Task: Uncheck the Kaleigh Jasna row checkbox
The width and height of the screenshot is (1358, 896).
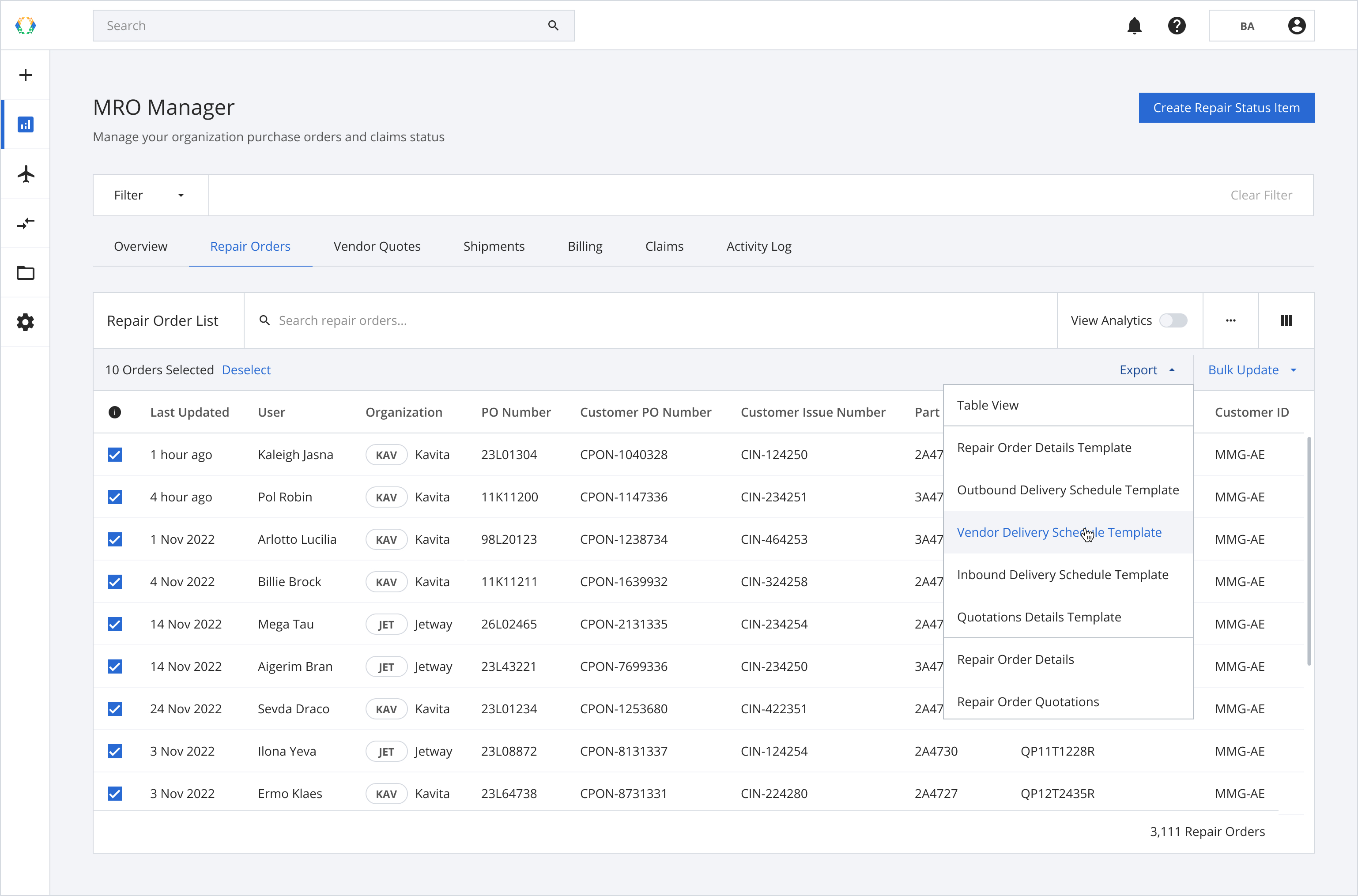Action: click(114, 454)
